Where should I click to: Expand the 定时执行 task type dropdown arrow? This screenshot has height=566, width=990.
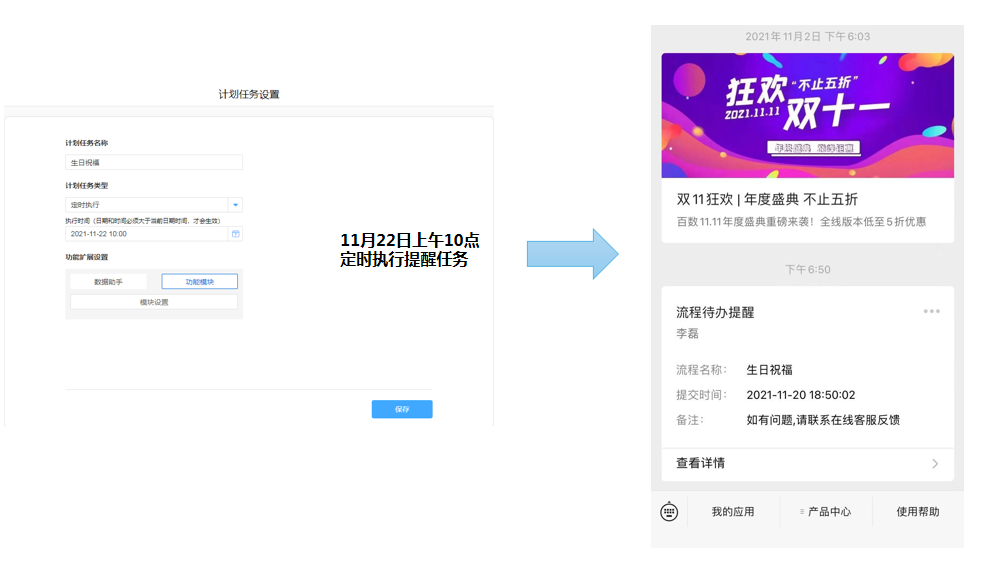[235, 205]
